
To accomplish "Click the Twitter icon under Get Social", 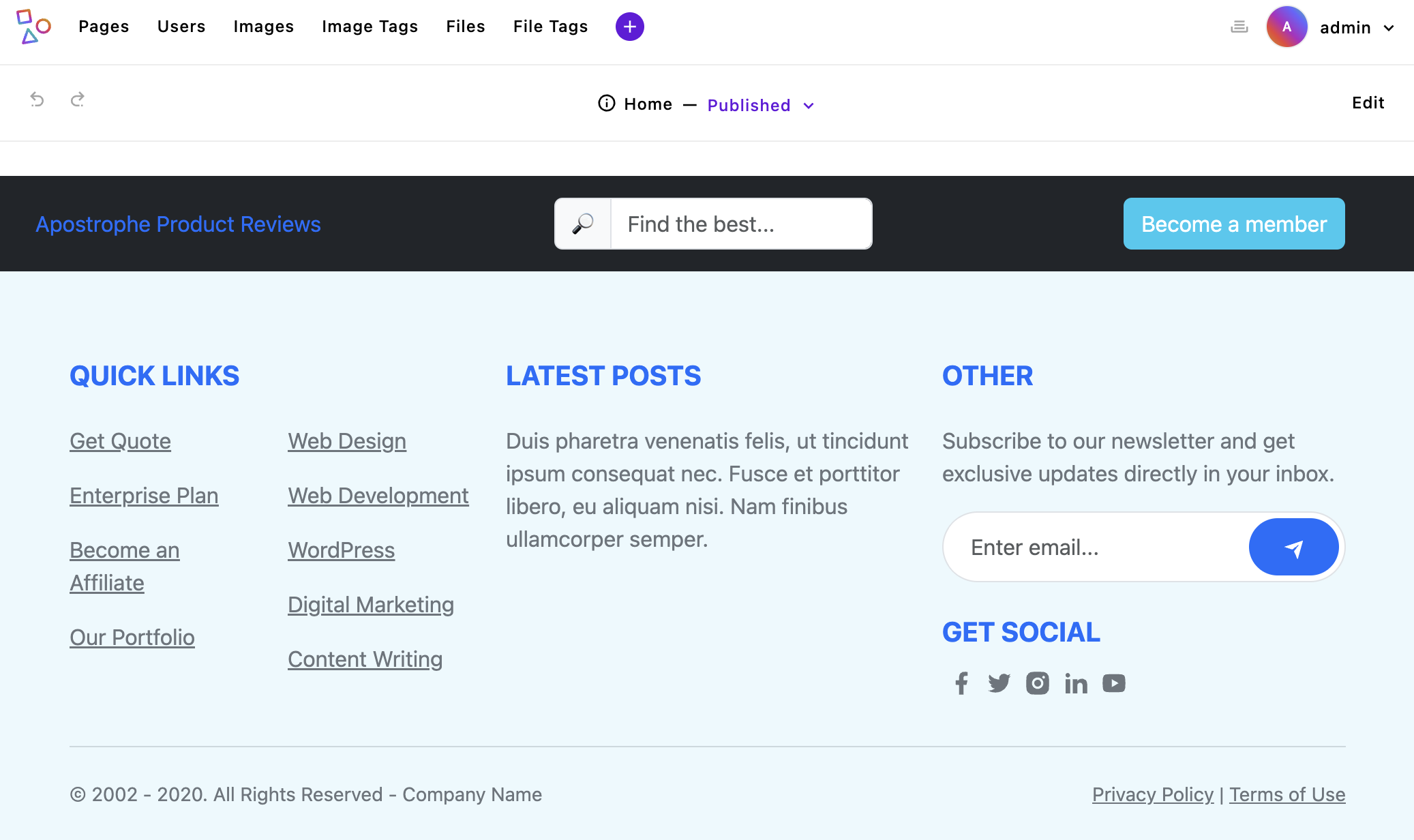I will click(x=999, y=683).
